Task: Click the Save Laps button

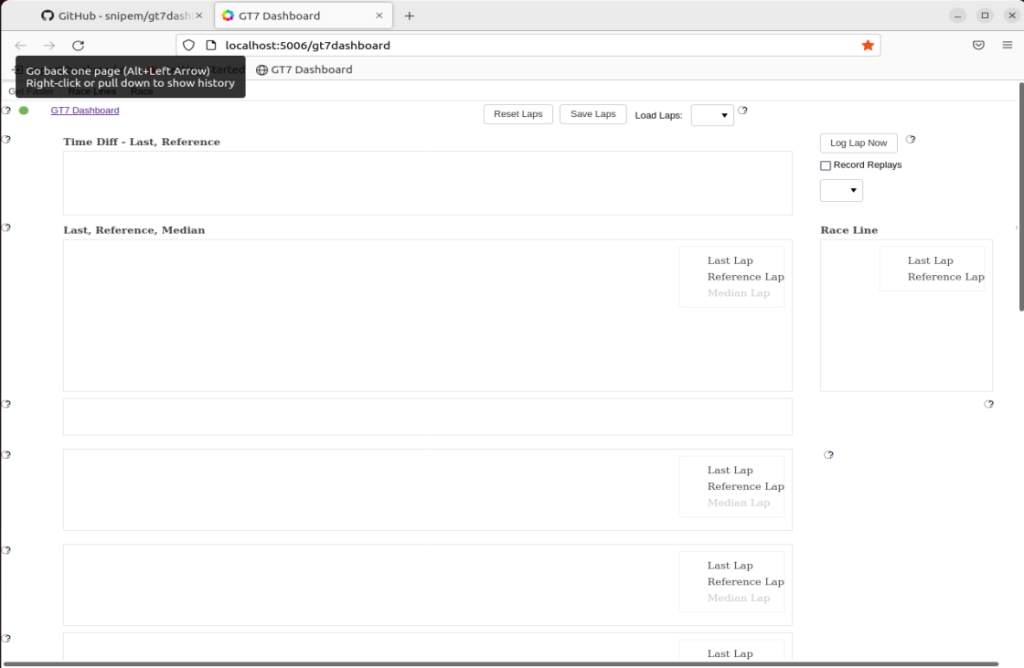Action: tap(593, 114)
